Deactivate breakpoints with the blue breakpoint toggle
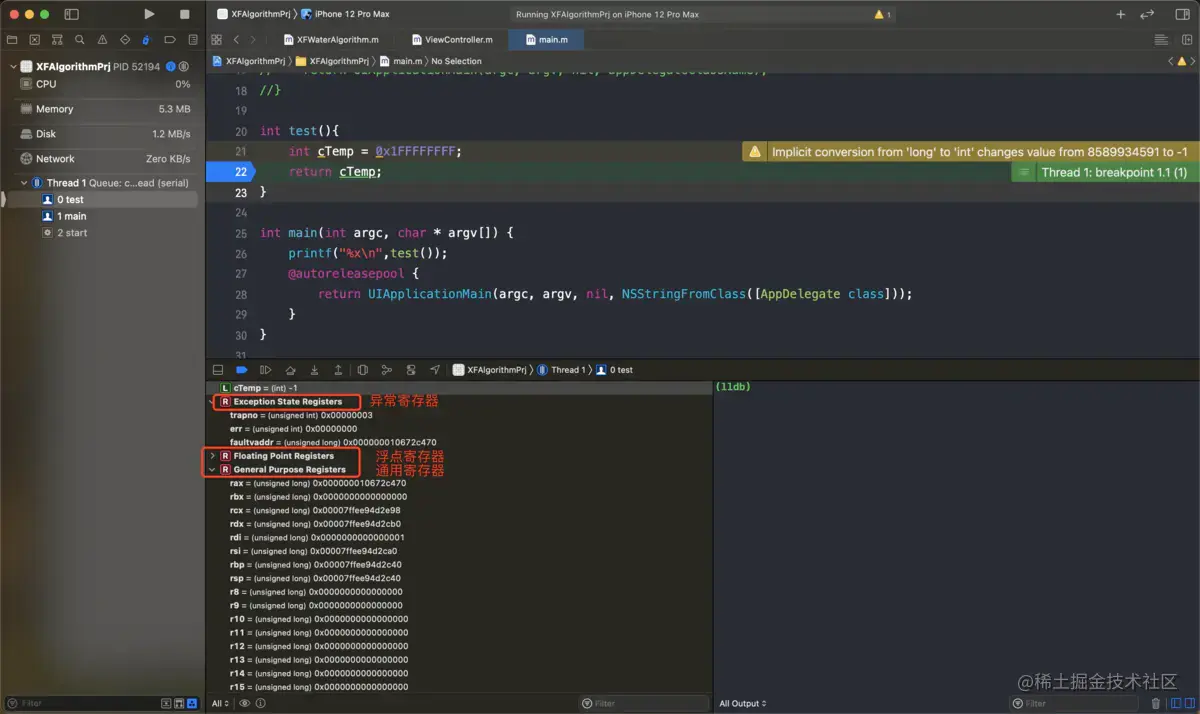1200x714 pixels. pyautogui.click(x=241, y=370)
